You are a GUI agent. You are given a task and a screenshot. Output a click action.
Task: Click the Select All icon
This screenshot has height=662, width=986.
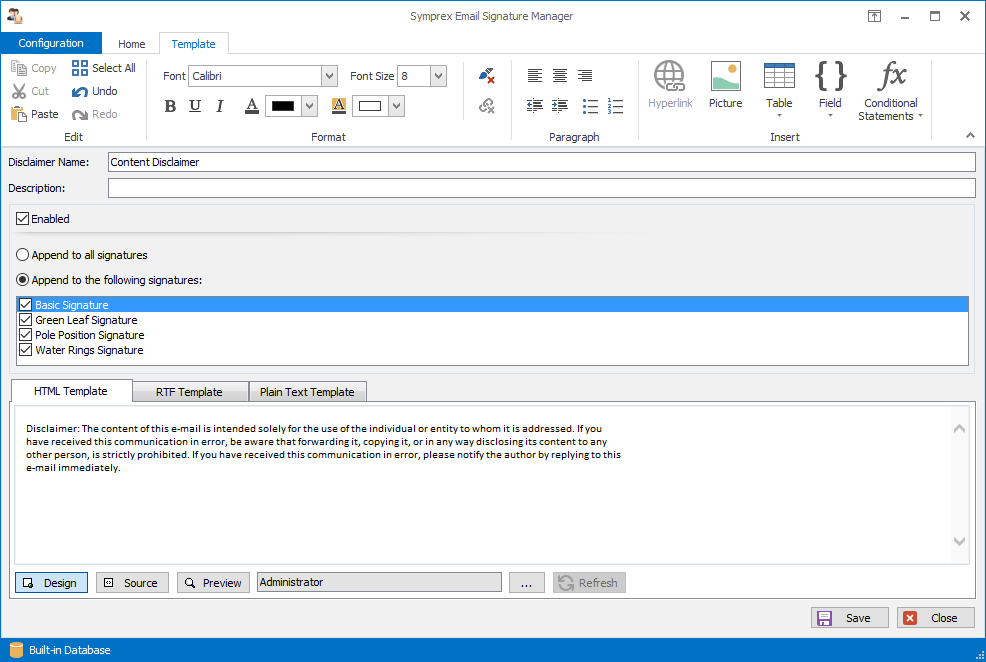pyautogui.click(x=80, y=68)
